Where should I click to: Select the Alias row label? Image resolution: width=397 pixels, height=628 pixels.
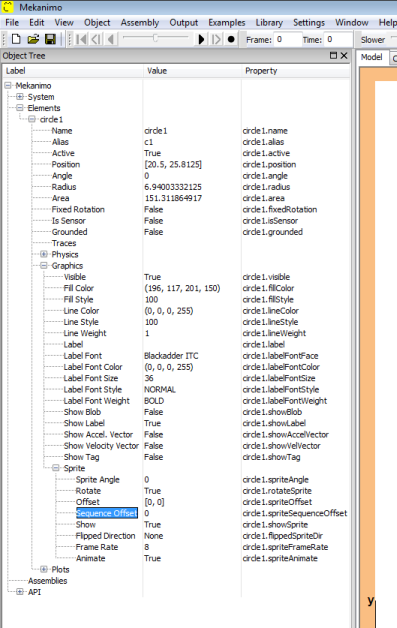(60, 142)
